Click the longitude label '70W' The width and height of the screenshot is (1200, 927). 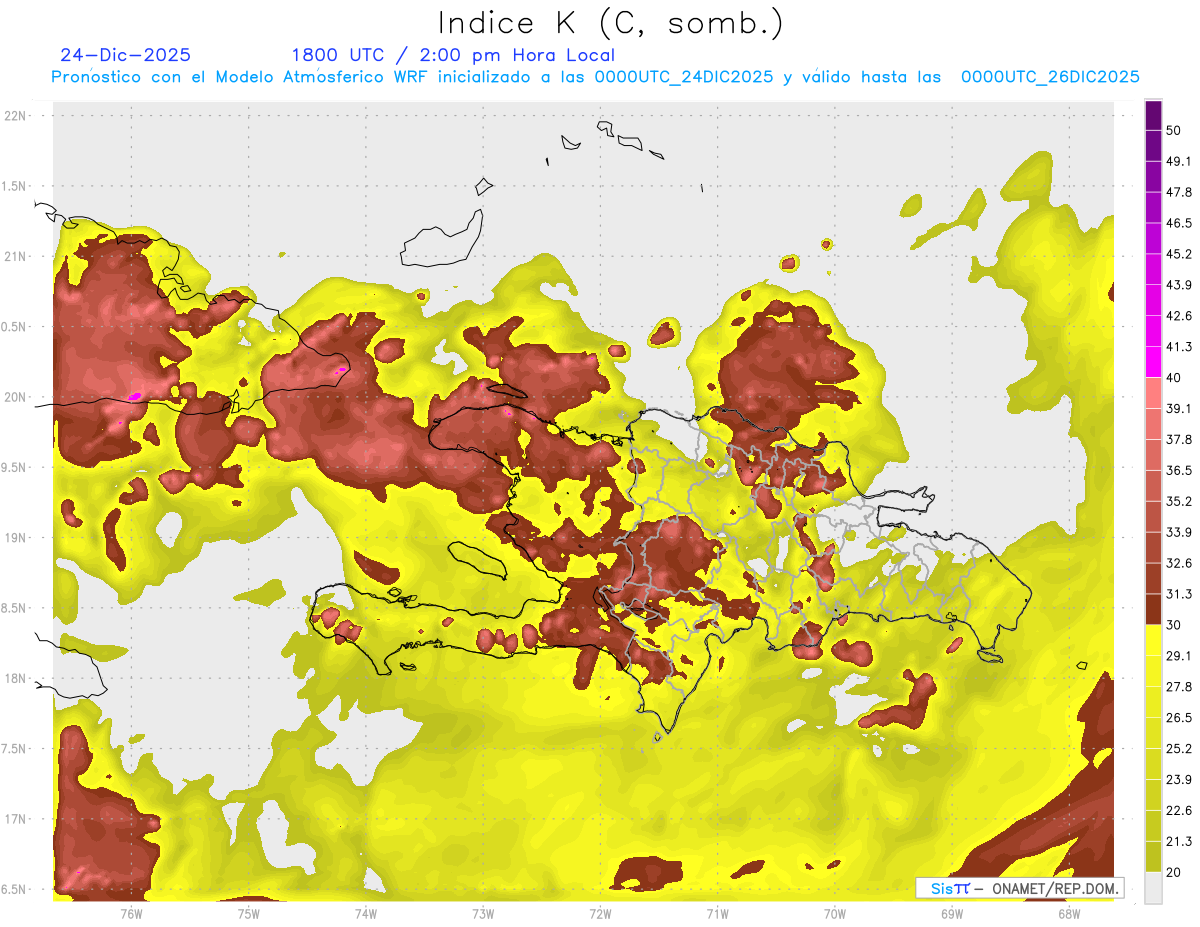834,914
